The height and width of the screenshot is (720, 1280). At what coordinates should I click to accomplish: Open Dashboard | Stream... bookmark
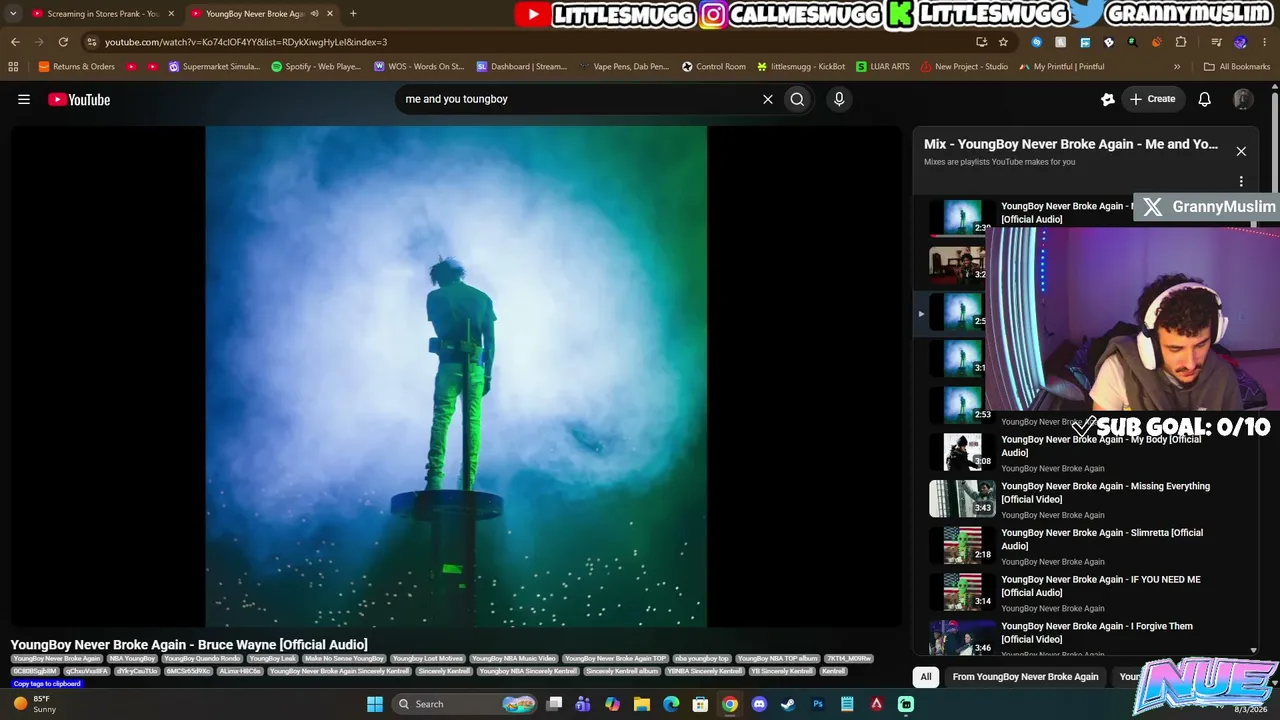[x=521, y=67]
